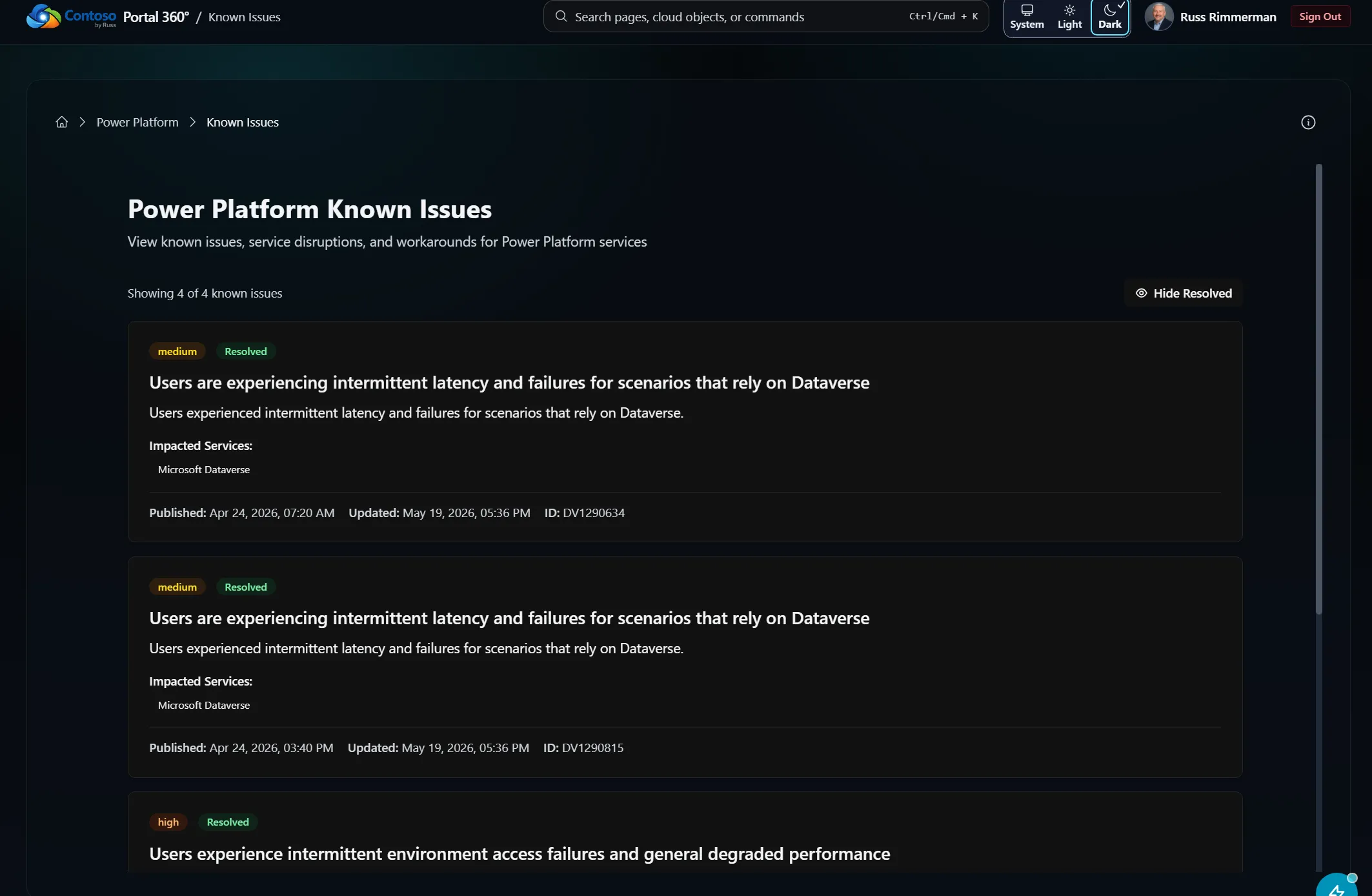This screenshot has width=1372, height=896.
Task: Switch to System theme
Action: [1027, 17]
